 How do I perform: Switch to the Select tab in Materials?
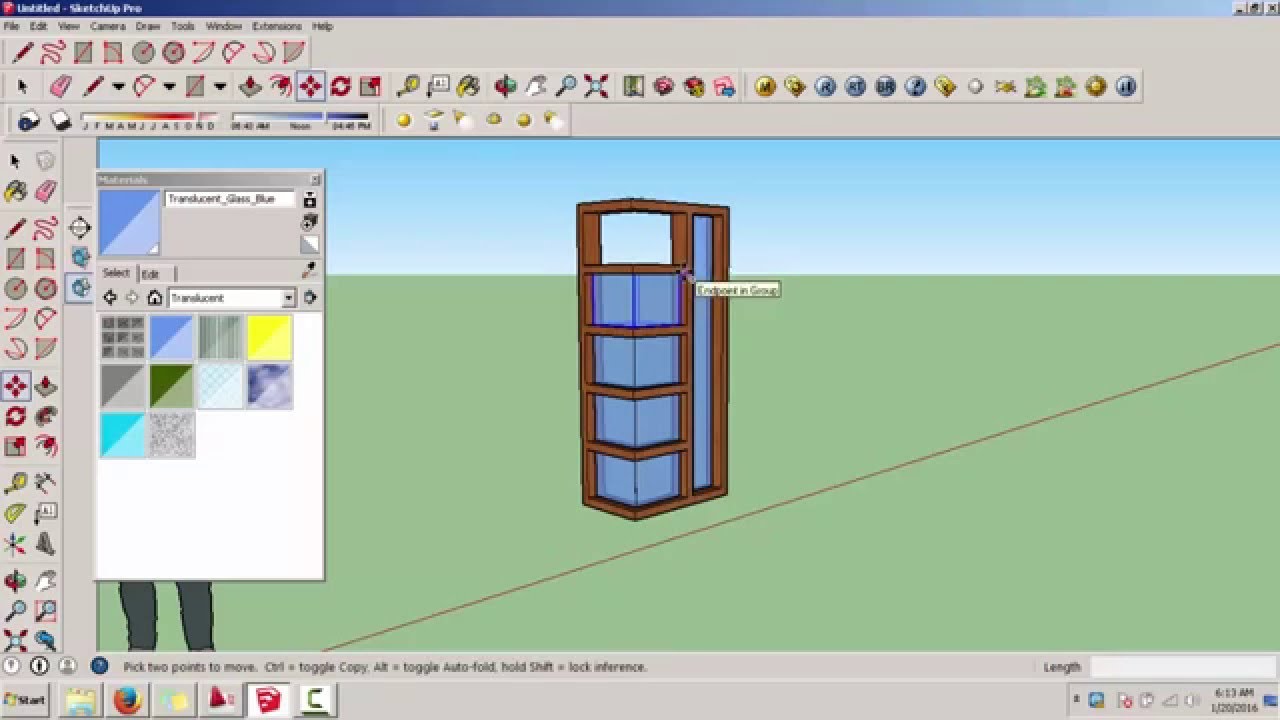pyautogui.click(x=116, y=273)
